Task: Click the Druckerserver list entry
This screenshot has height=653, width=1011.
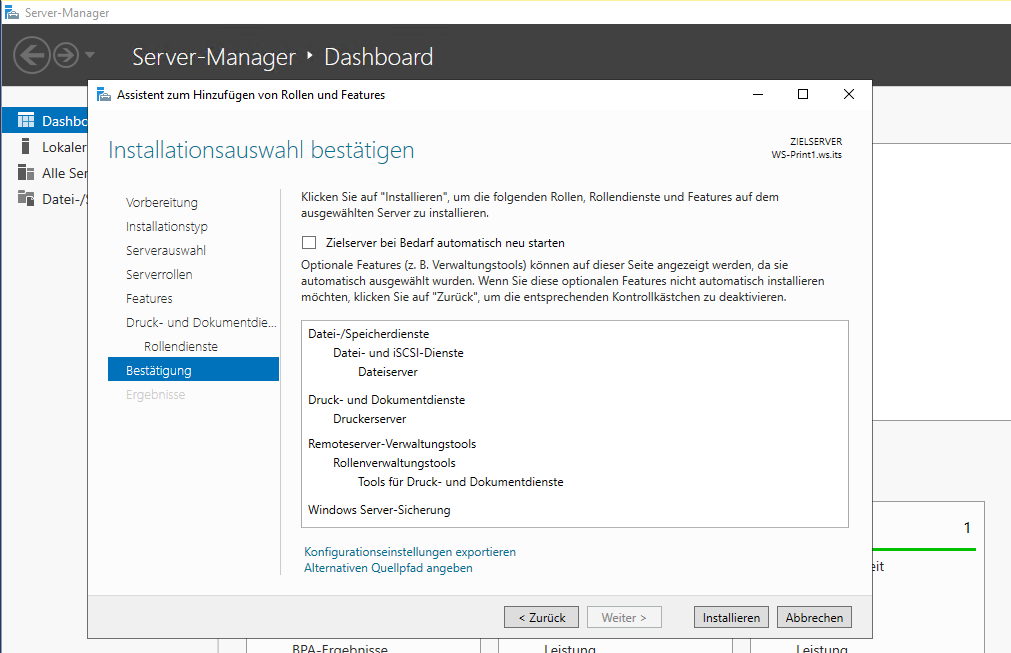Action: point(370,419)
